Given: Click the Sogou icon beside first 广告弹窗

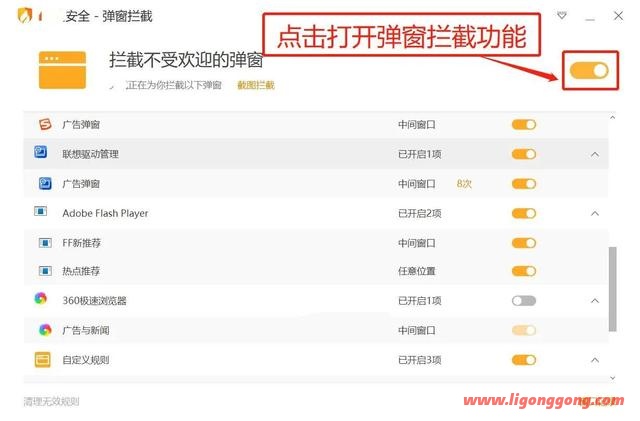Looking at the screenshot, I should tap(45, 124).
